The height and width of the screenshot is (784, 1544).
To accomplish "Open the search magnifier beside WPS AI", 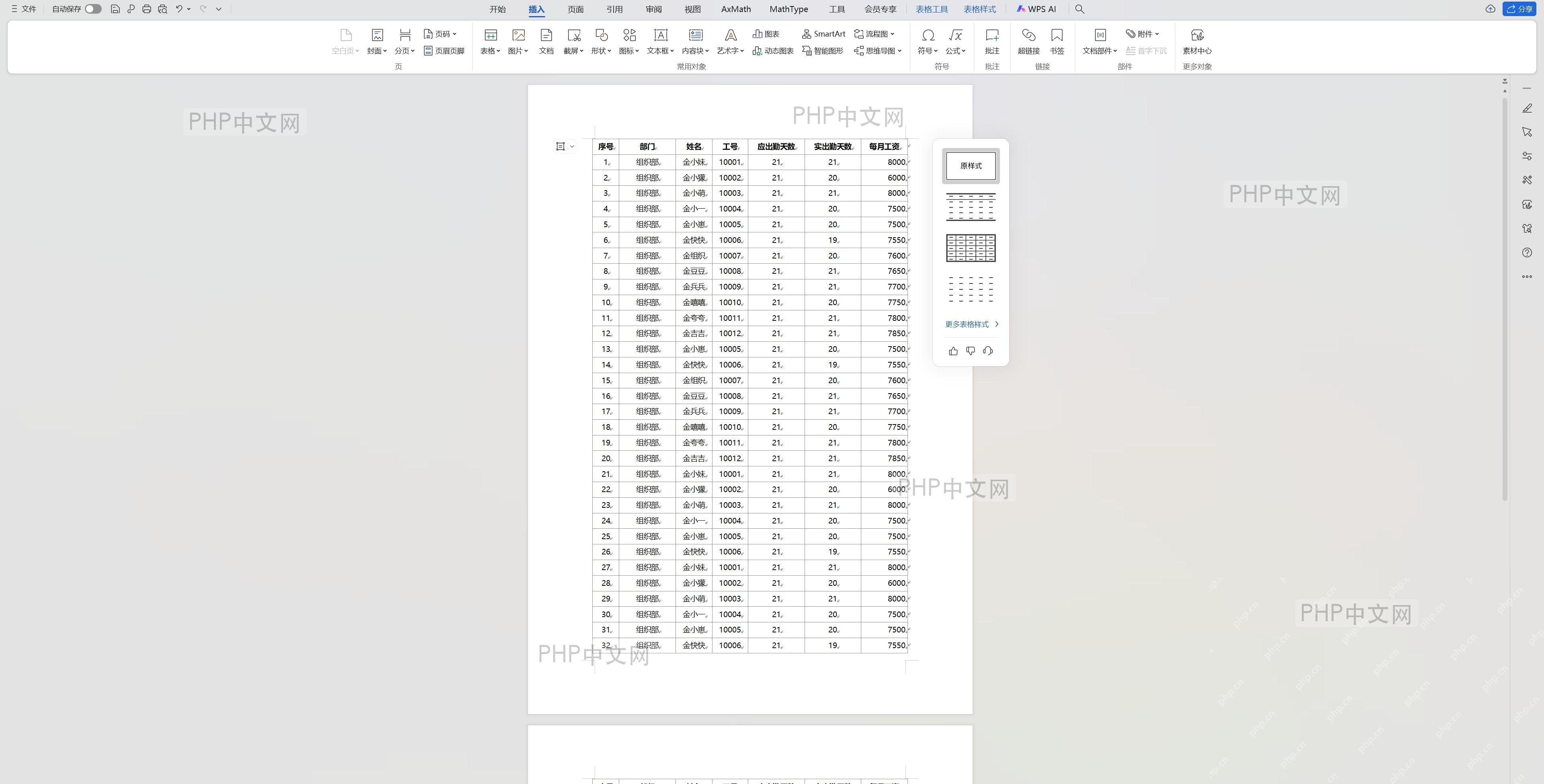I will 1080,9.
